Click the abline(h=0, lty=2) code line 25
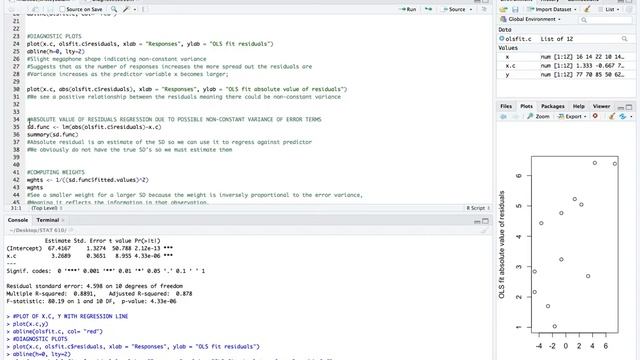Image resolution: width=640 pixels, height=360 pixels. [x=56, y=51]
